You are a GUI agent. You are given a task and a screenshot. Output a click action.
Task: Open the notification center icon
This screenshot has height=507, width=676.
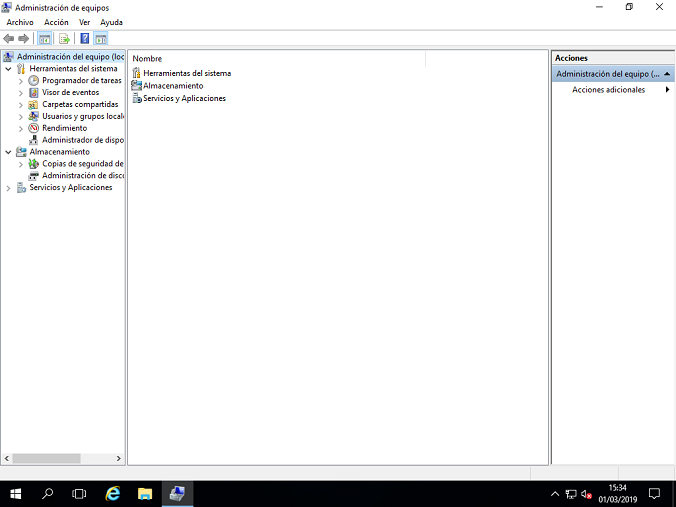point(654,494)
